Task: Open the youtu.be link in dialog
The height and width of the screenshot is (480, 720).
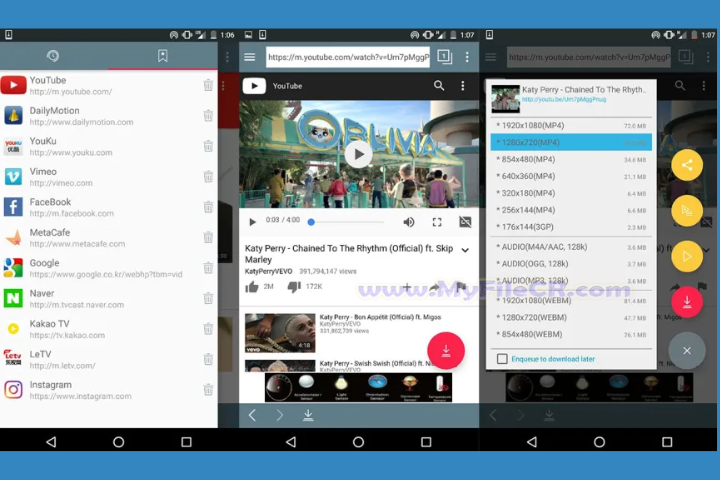Action: (x=564, y=99)
